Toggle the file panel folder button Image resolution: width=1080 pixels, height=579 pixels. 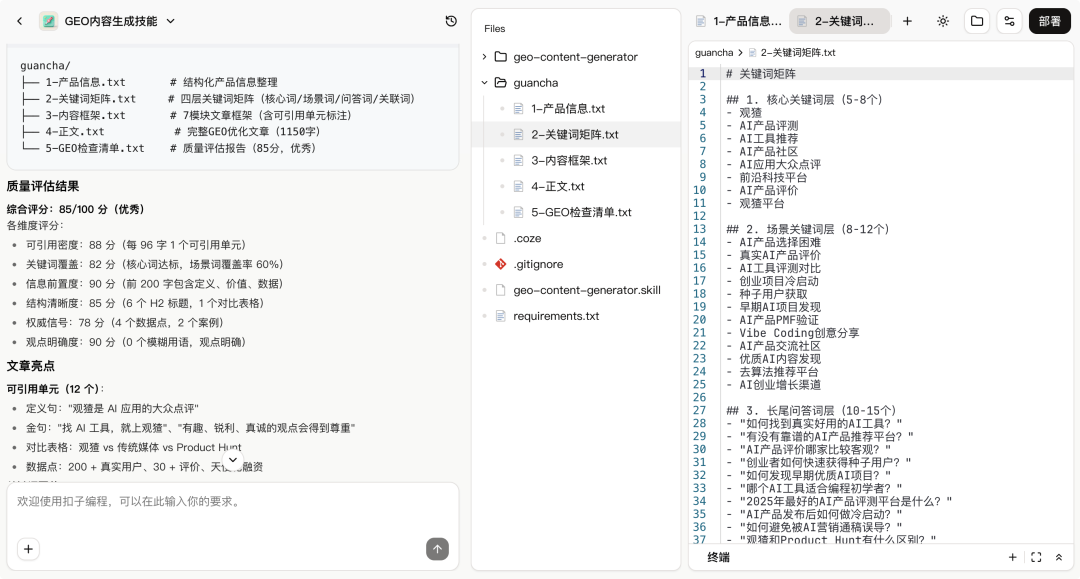point(976,21)
